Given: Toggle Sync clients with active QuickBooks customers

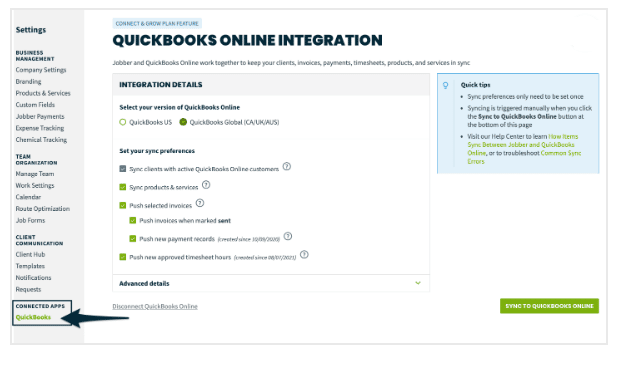Looking at the screenshot, I should [123, 169].
